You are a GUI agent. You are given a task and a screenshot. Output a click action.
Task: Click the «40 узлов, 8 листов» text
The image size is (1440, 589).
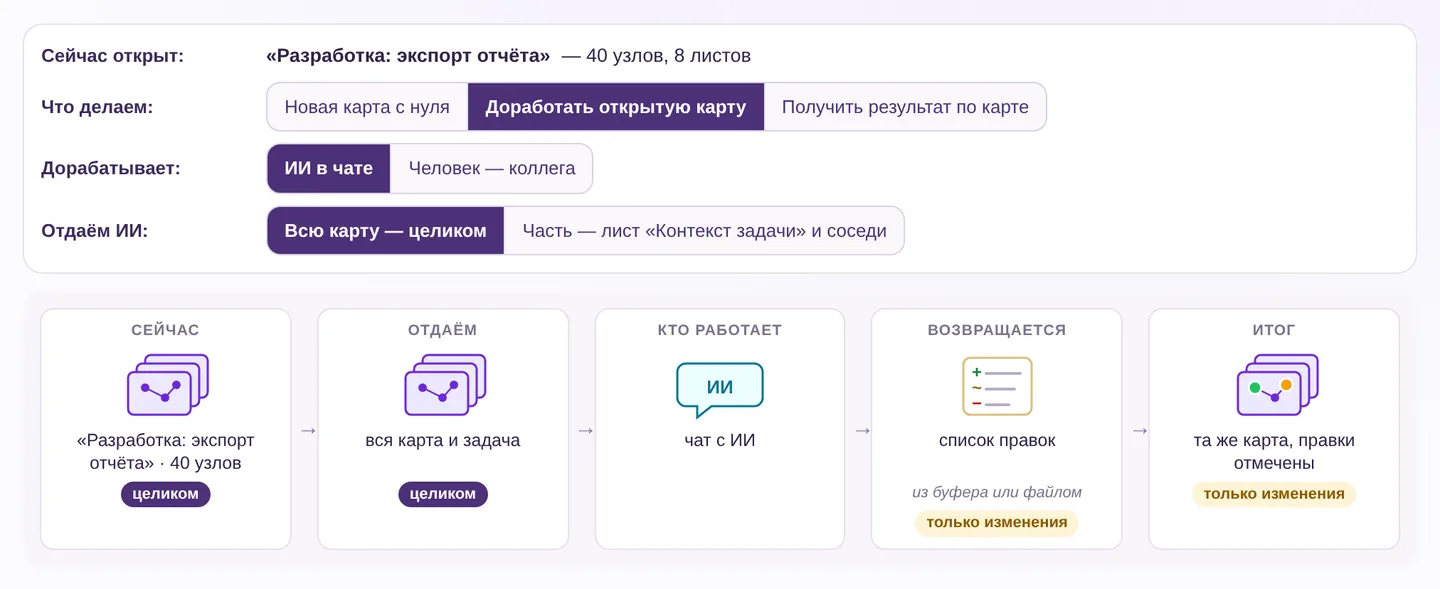tap(668, 56)
